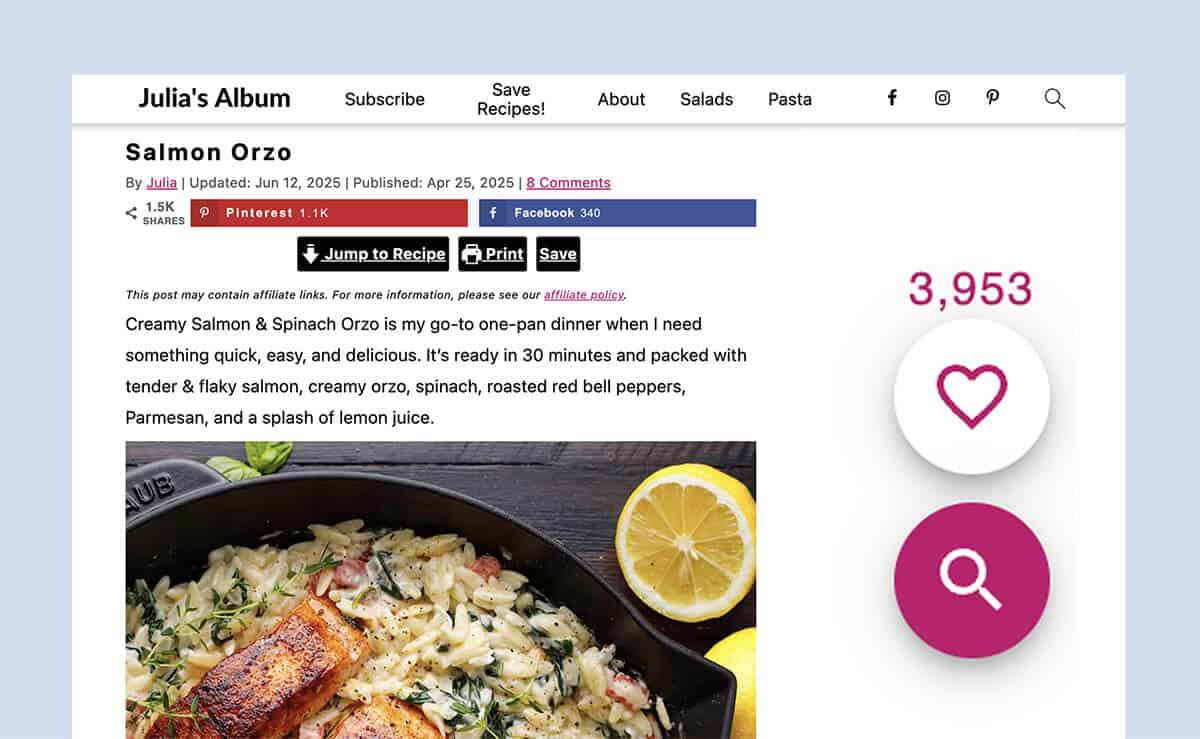Open author Julia link

point(162,183)
